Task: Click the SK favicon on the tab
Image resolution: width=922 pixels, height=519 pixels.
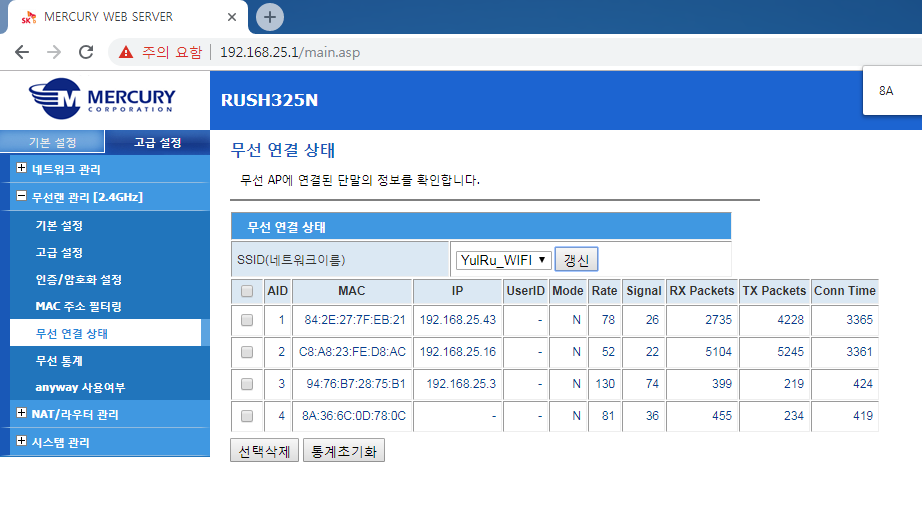Action: [x=29, y=18]
